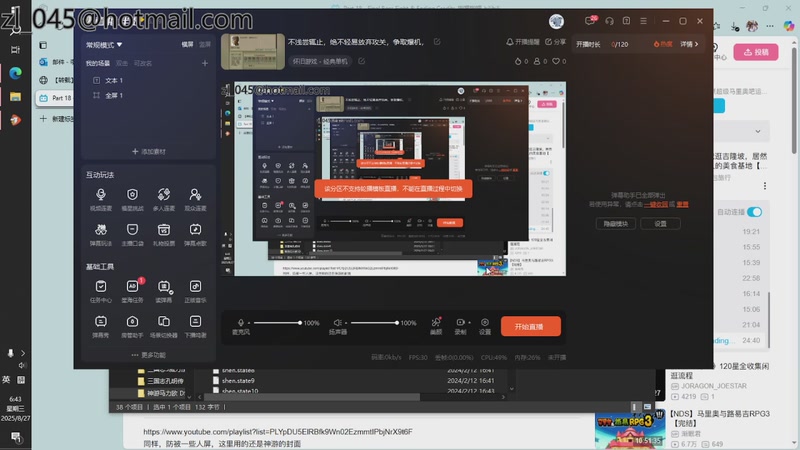Image resolution: width=800 pixels, height=450 pixels.
Task: Open the shield icon tool in 互动玩法
Action: pyautogui.click(x=133, y=198)
